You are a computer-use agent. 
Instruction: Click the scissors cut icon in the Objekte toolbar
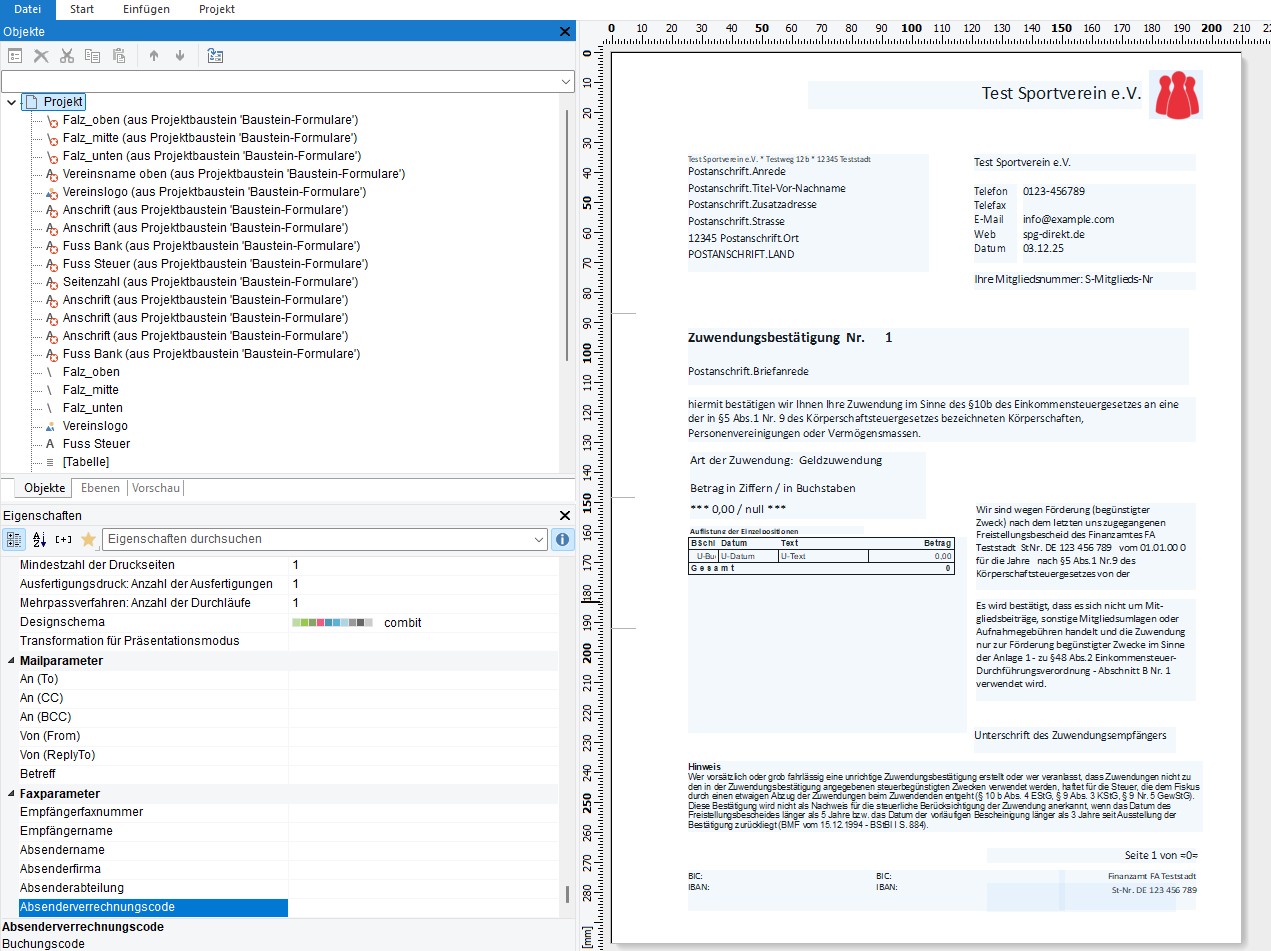click(67, 56)
